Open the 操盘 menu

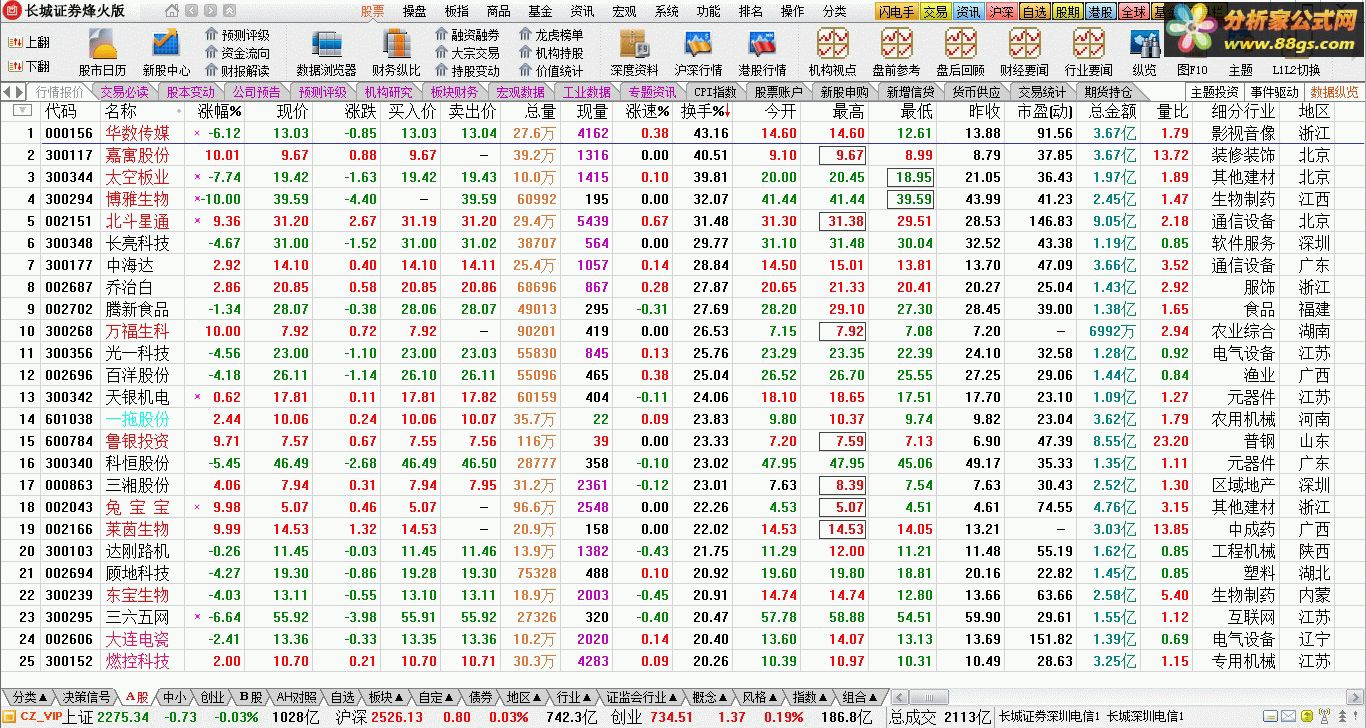point(414,12)
